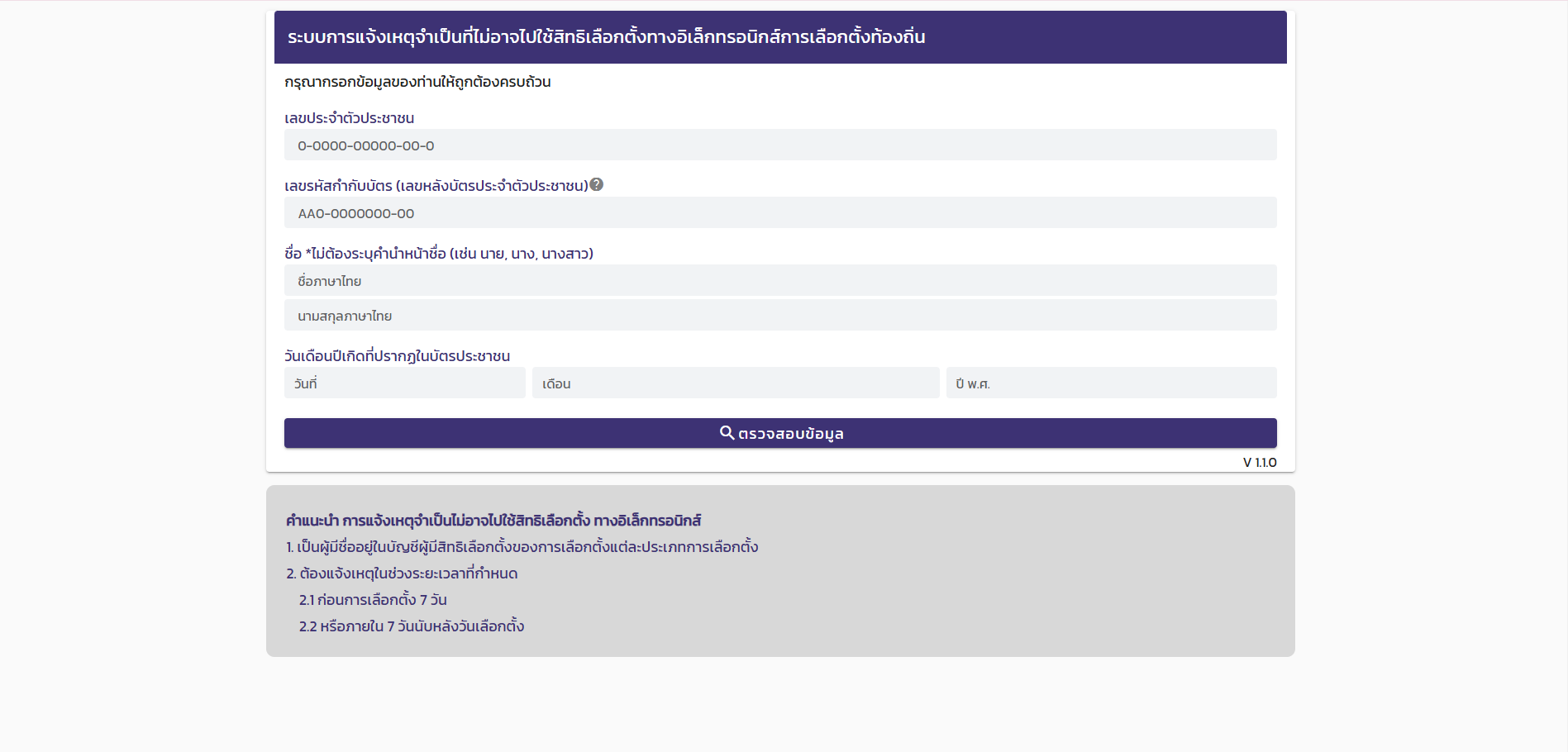The height and width of the screenshot is (752, 1568).
Task: Click the เลขประจำตัวประชาชน input field
Action: coord(780,145)
